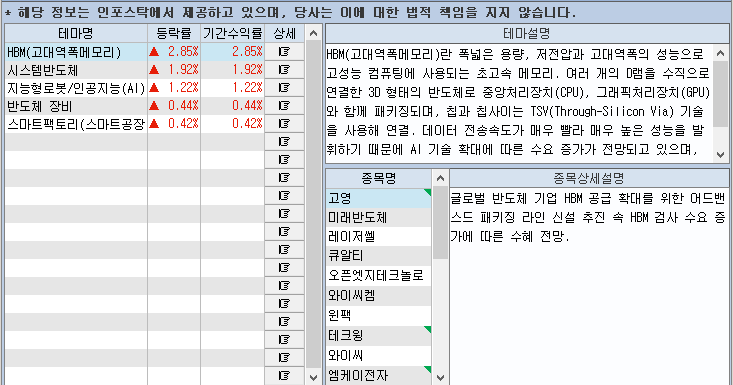Select stock 윈팩
The width and height of the screenshot is (733, 385).
tap(378, 315)
